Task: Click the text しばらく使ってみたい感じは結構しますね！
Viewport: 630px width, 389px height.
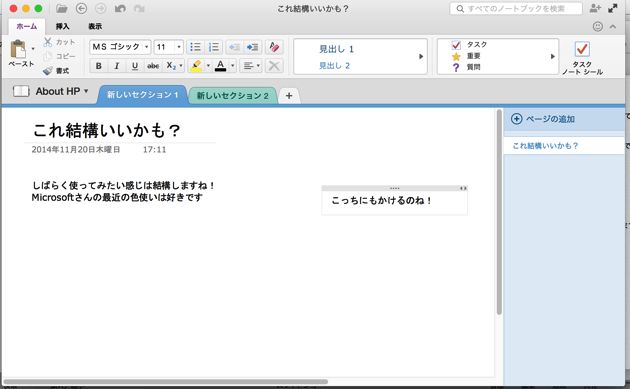Action: point(124,185)
